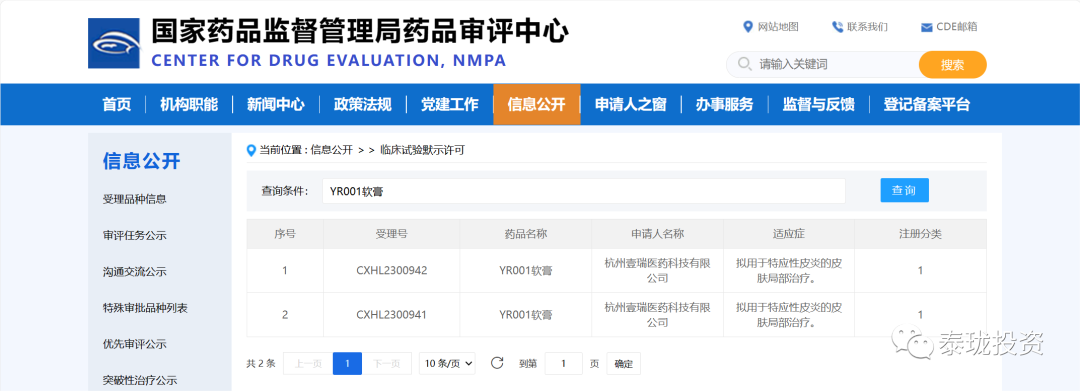
Task: Click the 药品名称 column header
Action: pyautogui.click(x=526, y=234)
